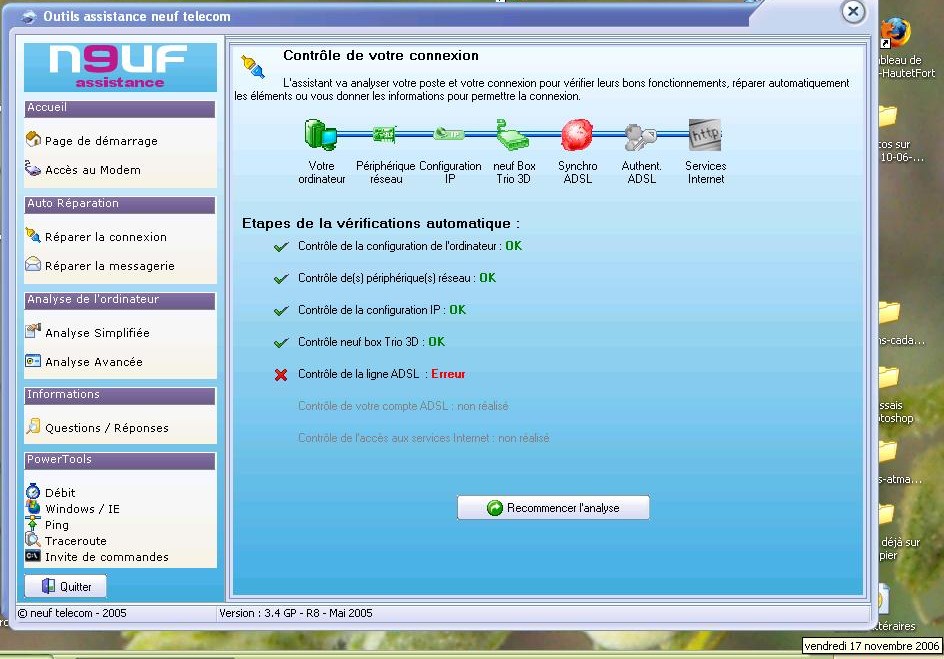Screen dimensions: 944x659
Task: Click "Contrôle neuf box Trio 3D" line
Action: (371, 341)
